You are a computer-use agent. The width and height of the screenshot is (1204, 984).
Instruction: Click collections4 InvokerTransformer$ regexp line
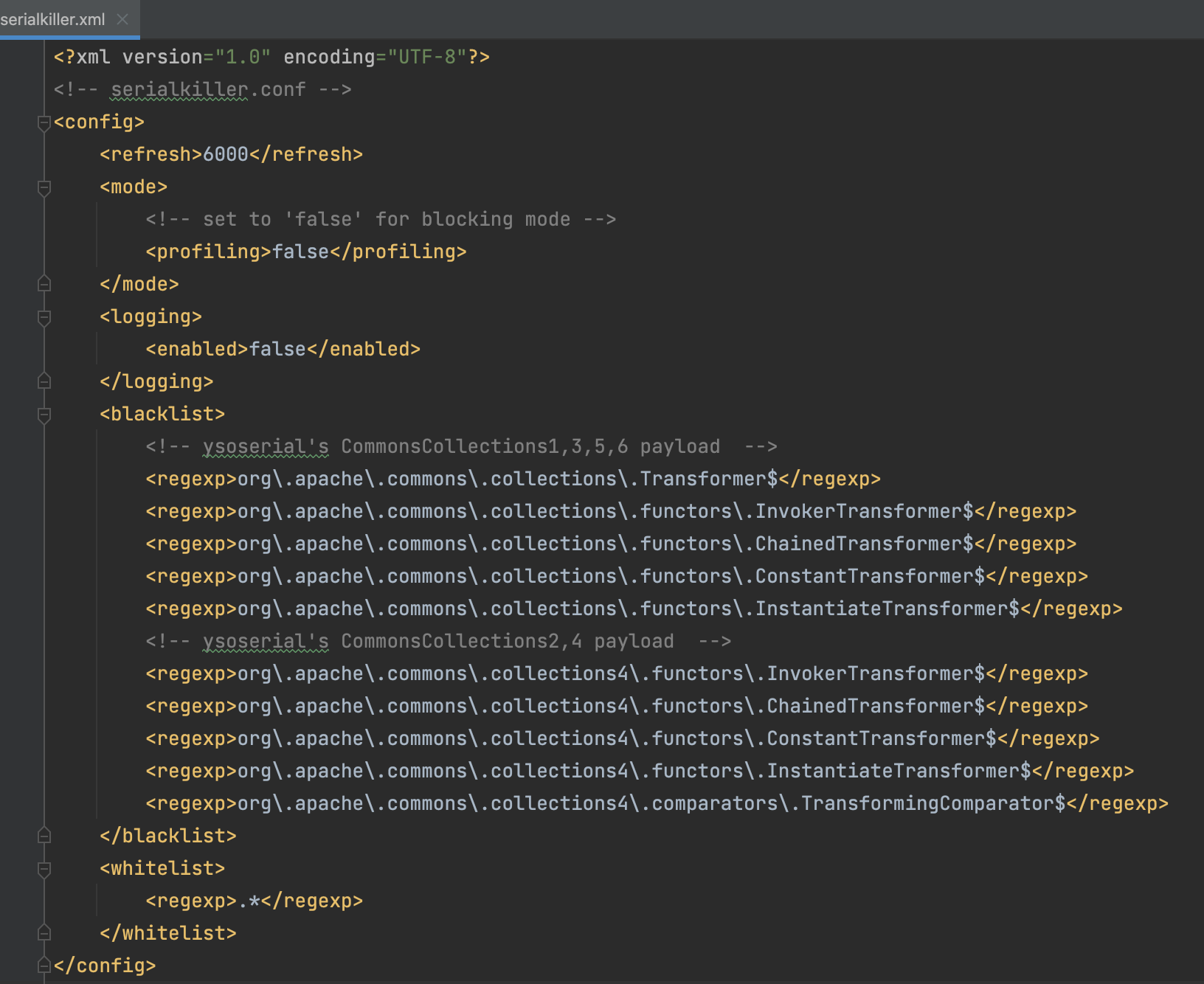point(617,673)
